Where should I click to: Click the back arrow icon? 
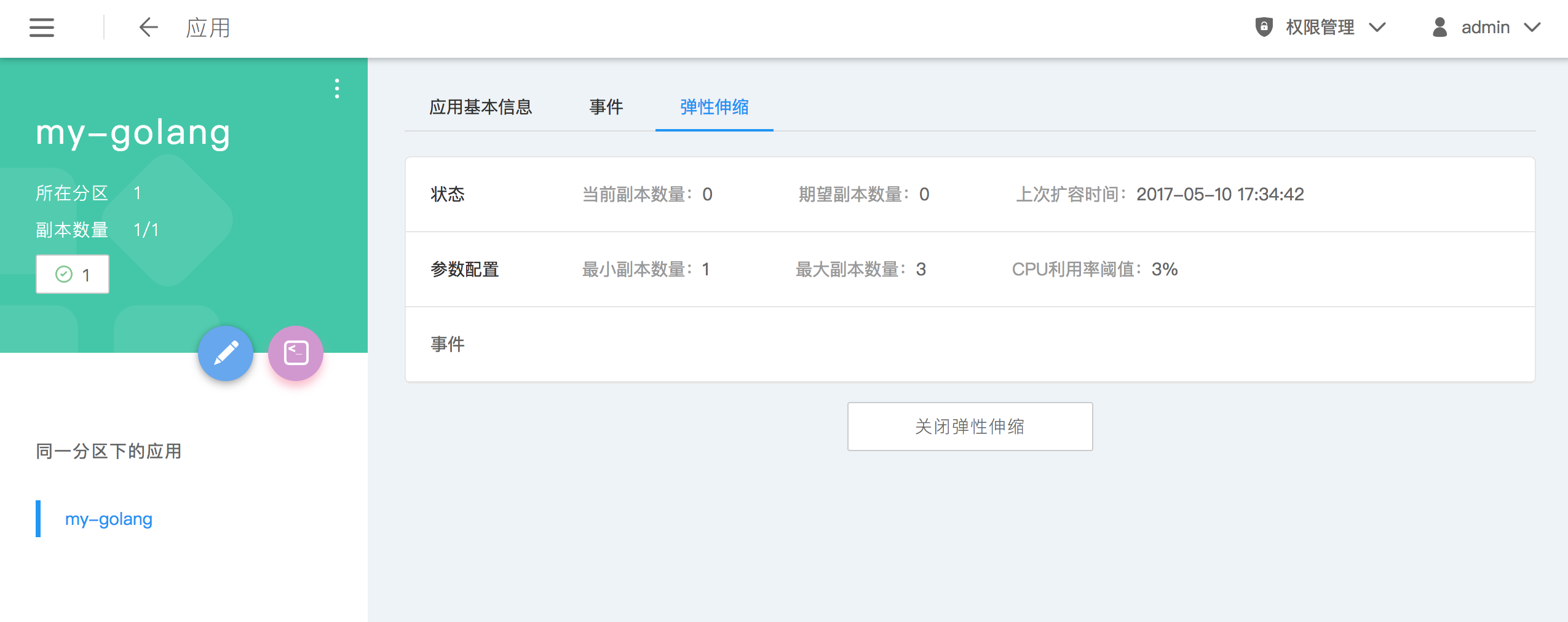[x=148, y=28]
